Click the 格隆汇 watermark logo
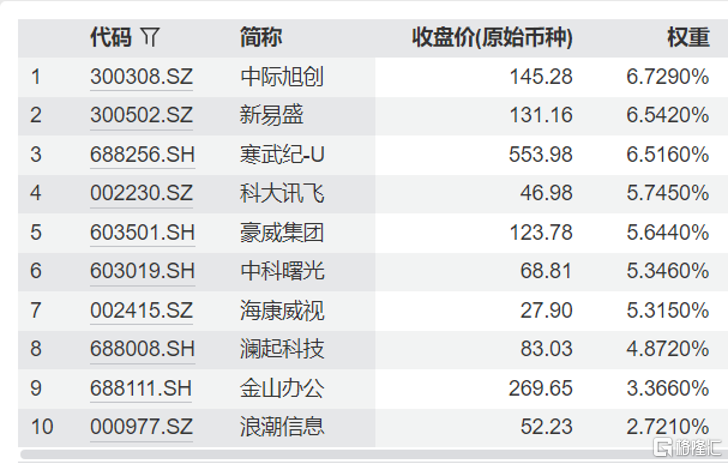 point(687,447)
